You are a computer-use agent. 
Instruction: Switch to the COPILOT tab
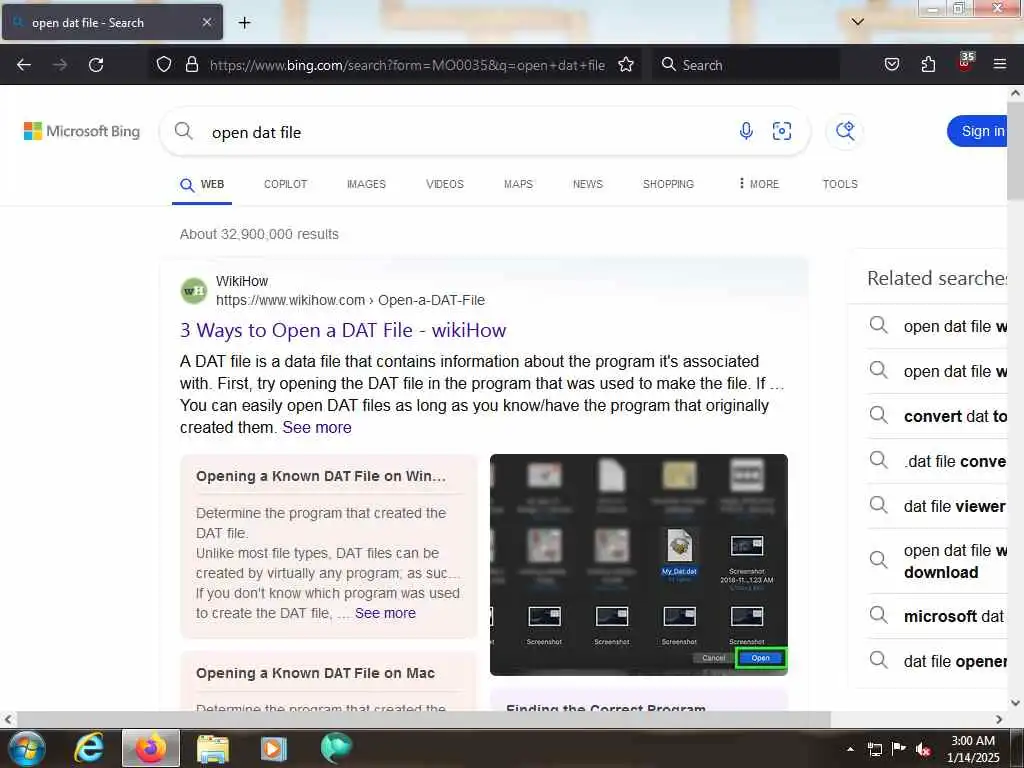tap(285, 184)
